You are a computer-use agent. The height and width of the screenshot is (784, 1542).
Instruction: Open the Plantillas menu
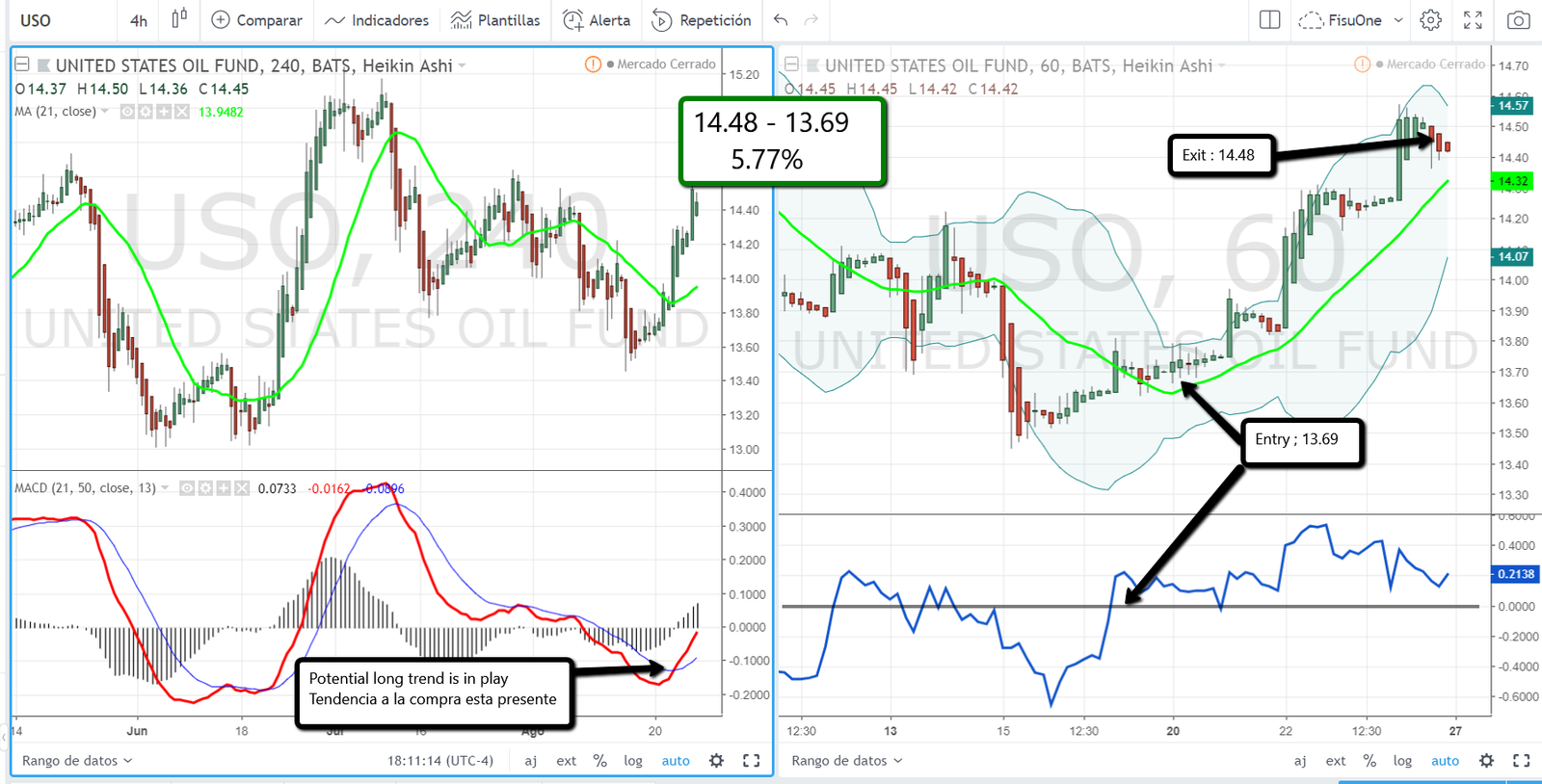click(x=495, y=20)
